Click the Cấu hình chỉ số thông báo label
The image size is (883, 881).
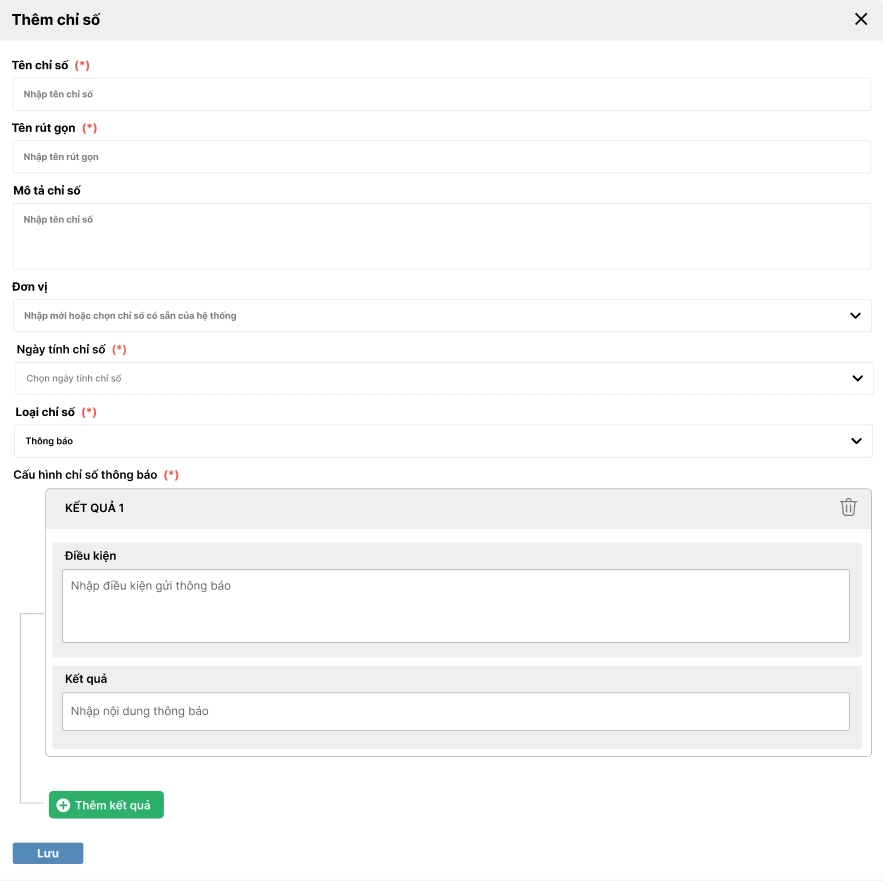click(85, 474)
